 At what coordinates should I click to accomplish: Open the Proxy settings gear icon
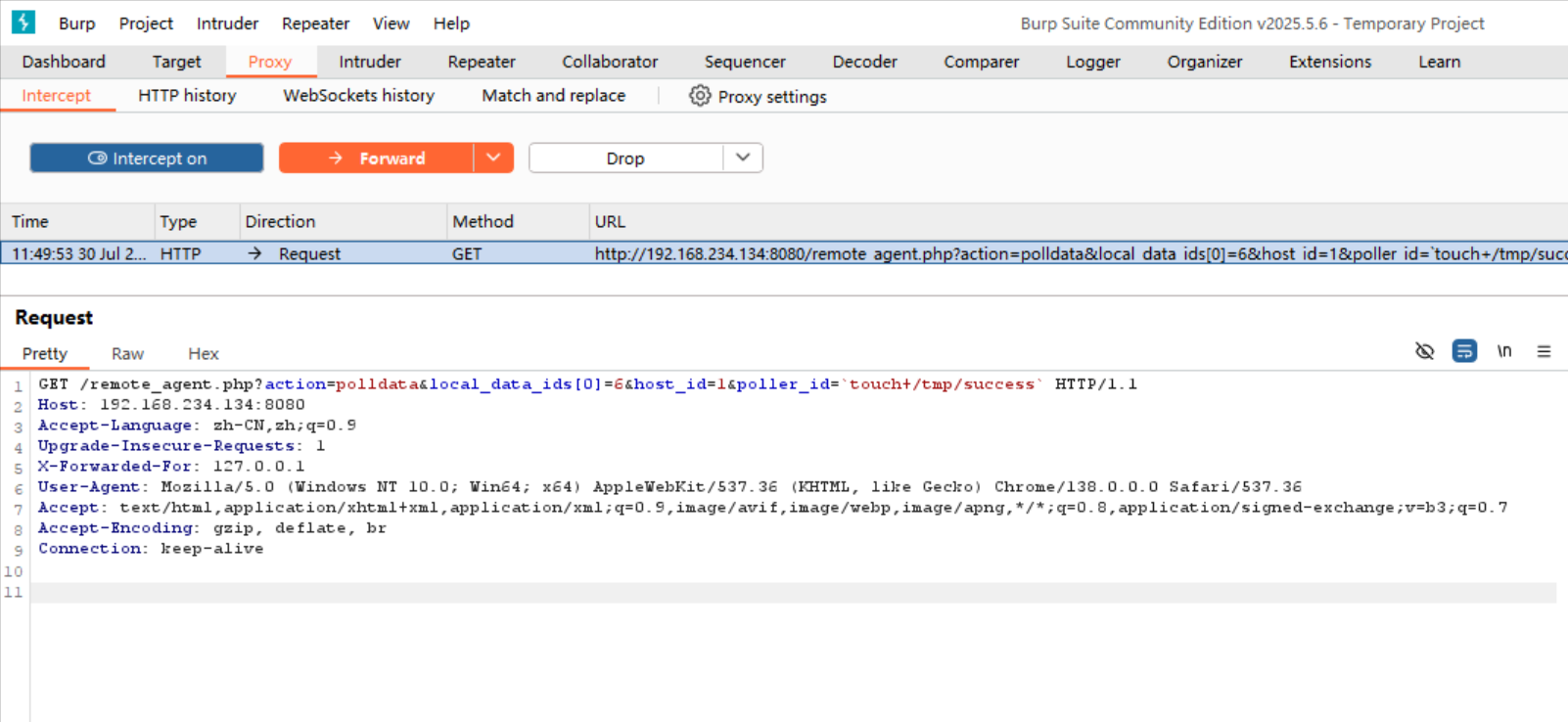click(700, 96)
